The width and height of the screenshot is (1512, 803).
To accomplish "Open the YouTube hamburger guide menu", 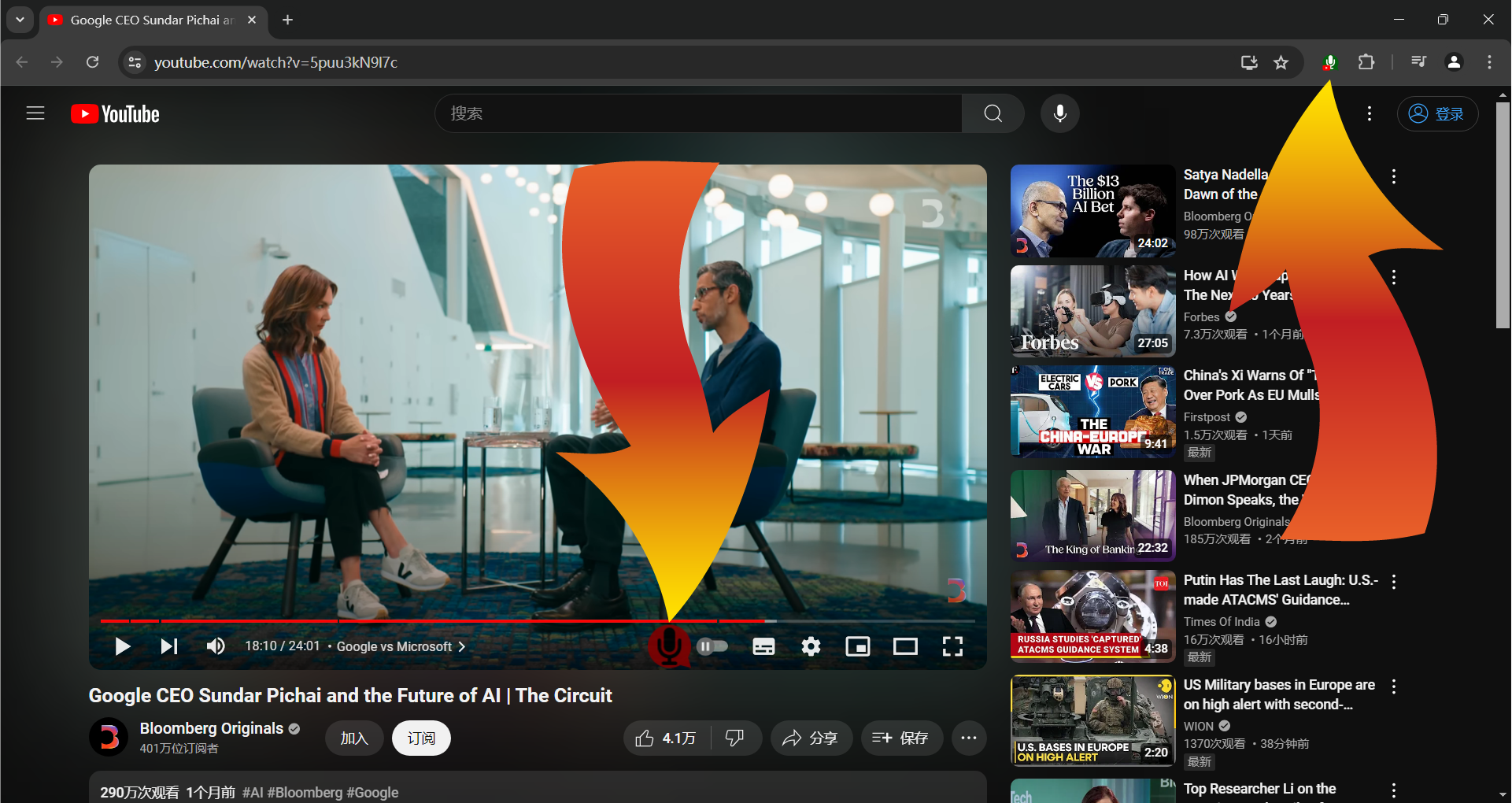I will [x=35, y=113].
